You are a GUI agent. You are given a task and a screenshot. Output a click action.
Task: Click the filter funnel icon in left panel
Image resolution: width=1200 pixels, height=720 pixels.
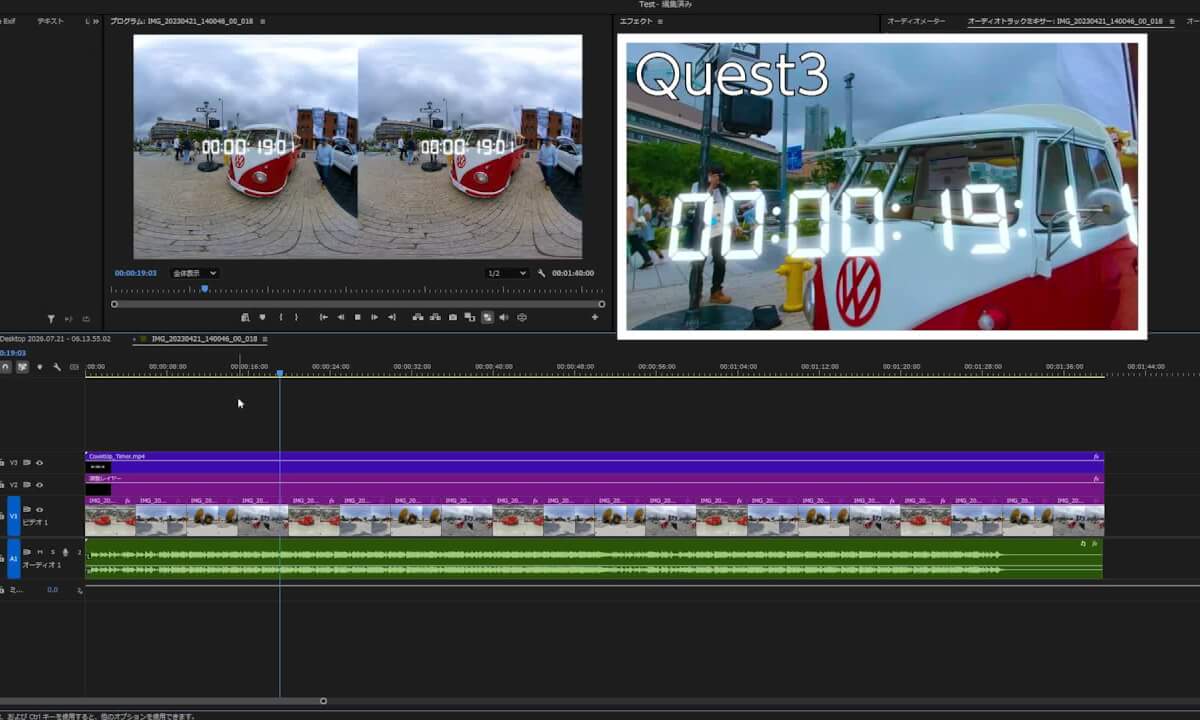pos(51,319)
